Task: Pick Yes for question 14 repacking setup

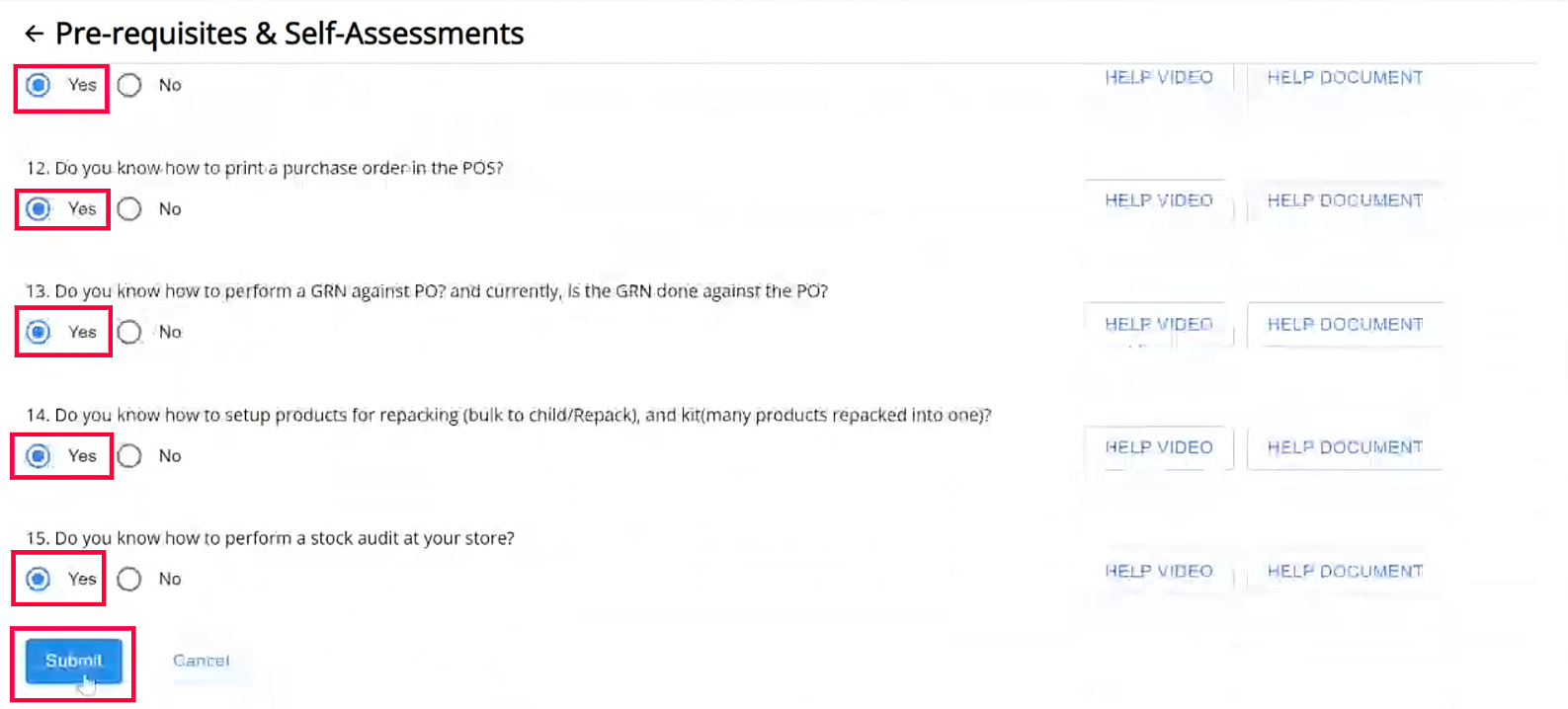Action: coord(39,456)
